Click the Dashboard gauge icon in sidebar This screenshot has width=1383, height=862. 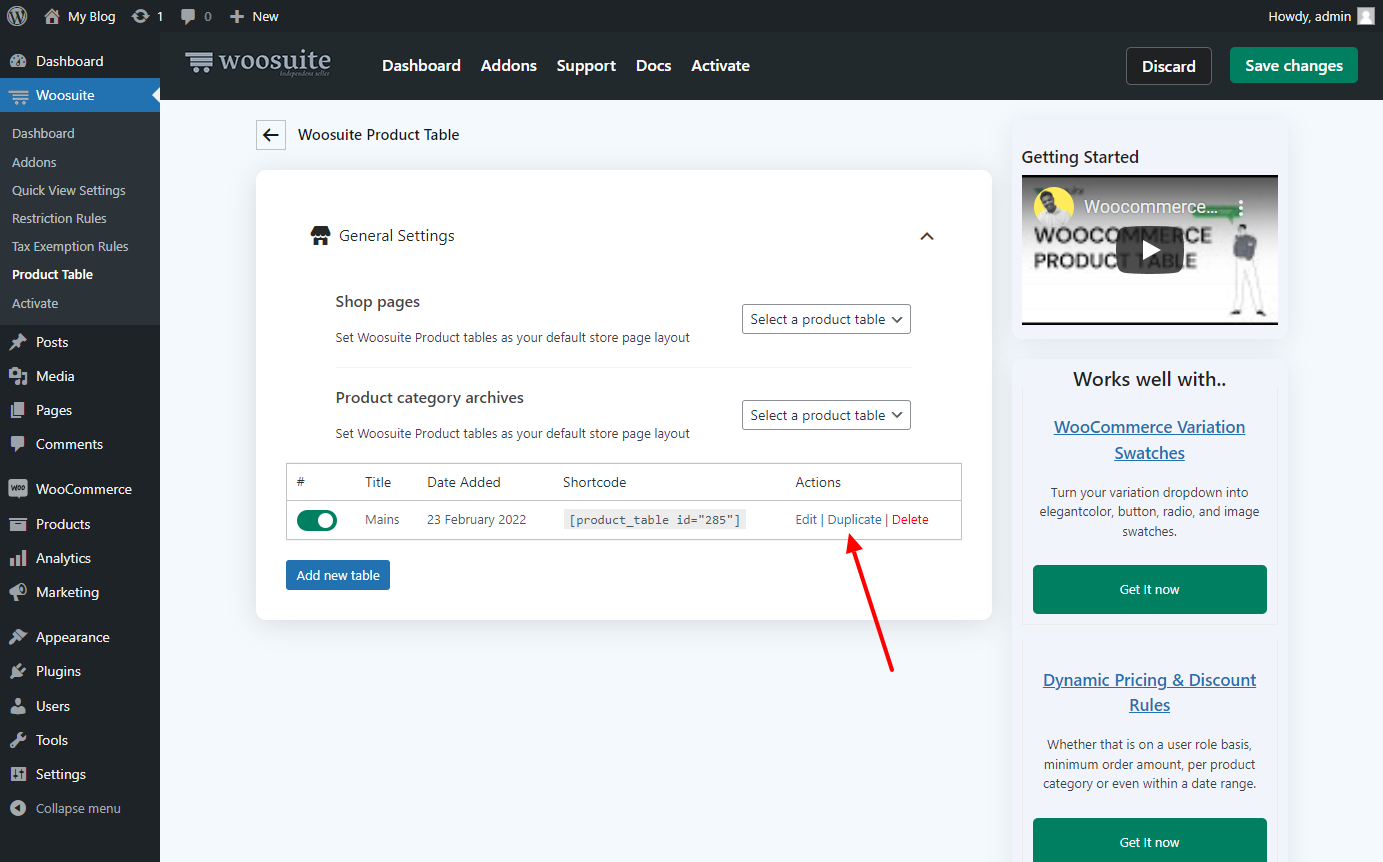18,61
